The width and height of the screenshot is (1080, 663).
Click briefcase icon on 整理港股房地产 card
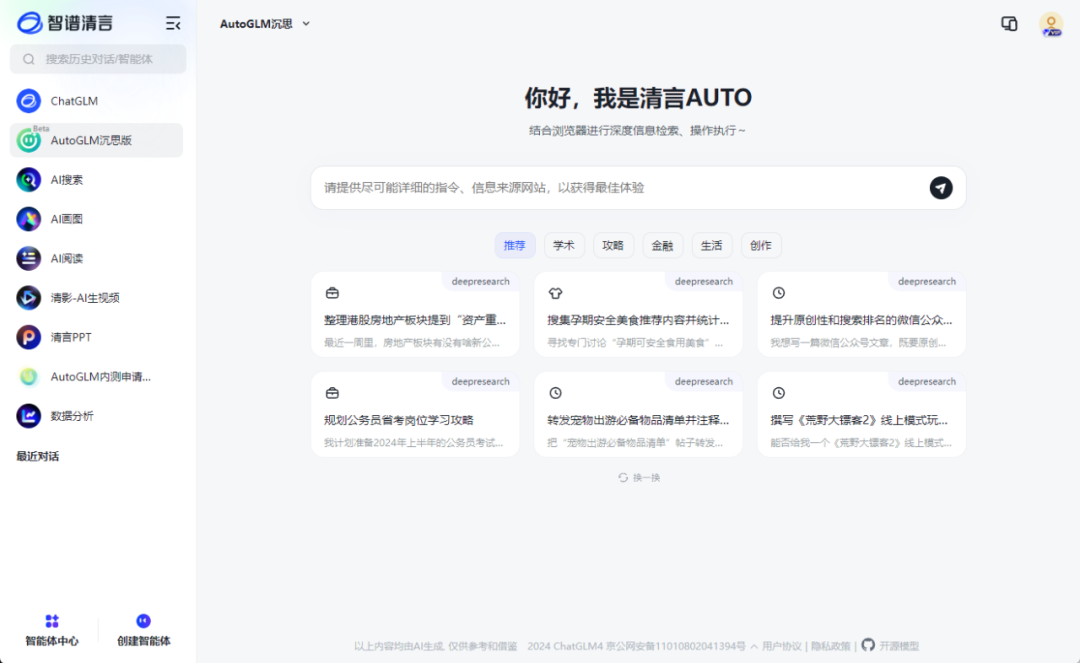tap(332, 293)
